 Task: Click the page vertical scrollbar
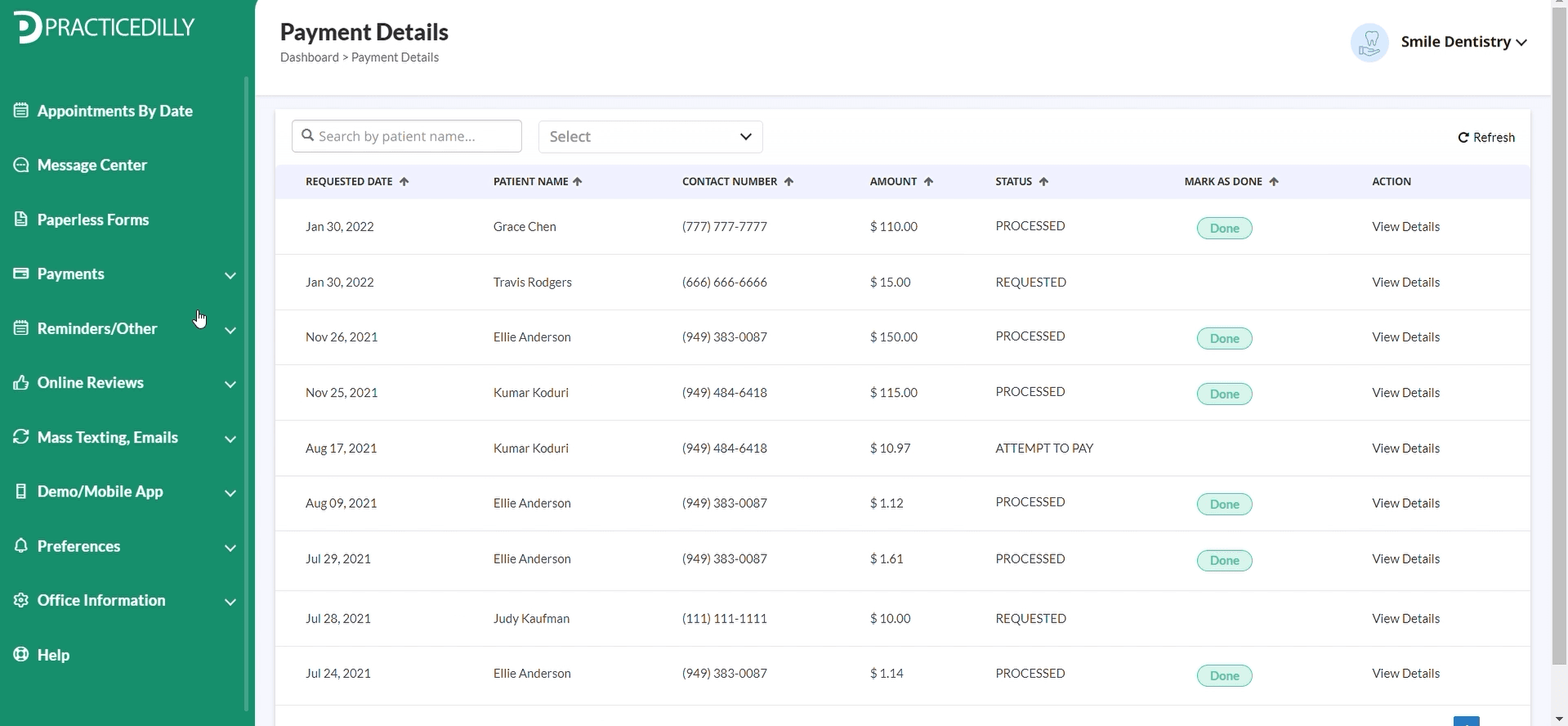1559,335
